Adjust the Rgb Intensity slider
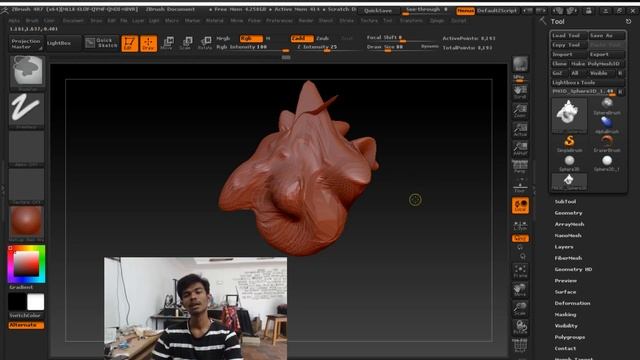Screen dimensions: 640x360 [x=252, y=47]
